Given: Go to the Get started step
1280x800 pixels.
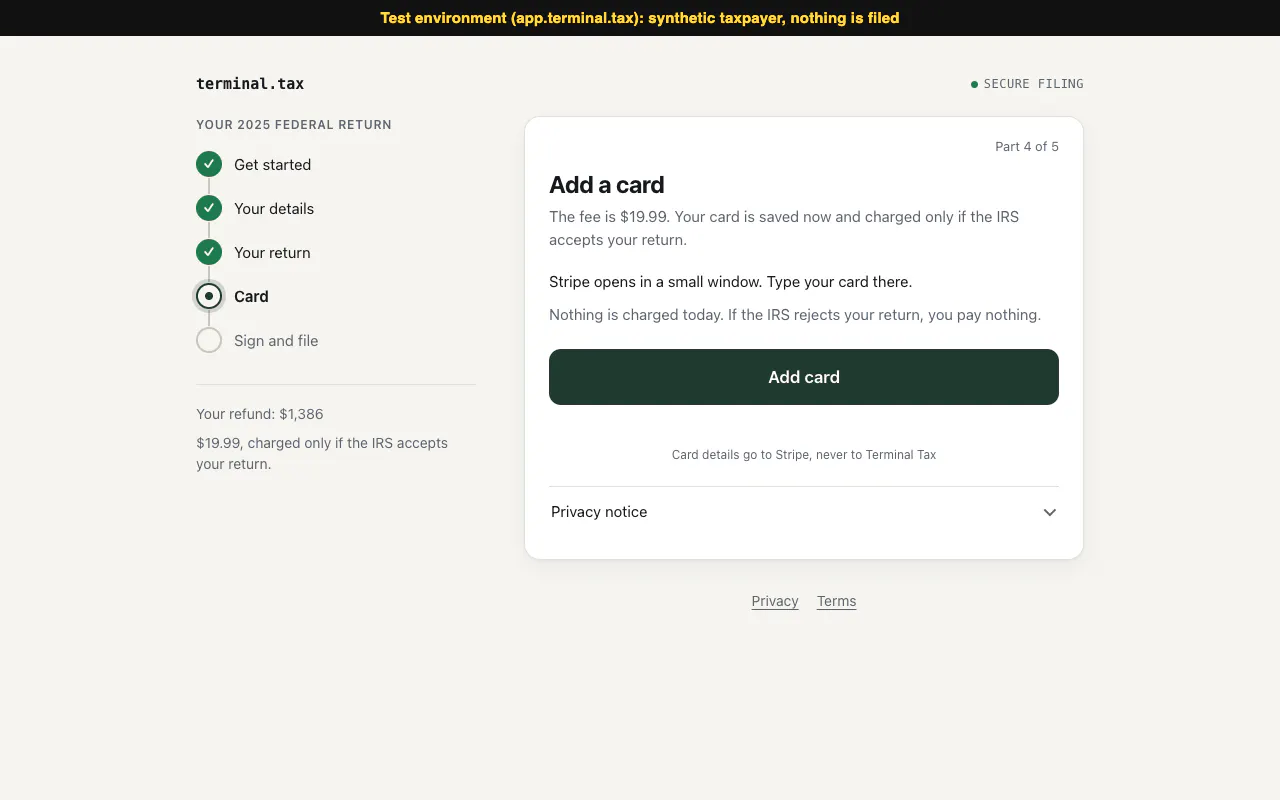Looking at the screenshot, I should [272, 165].
